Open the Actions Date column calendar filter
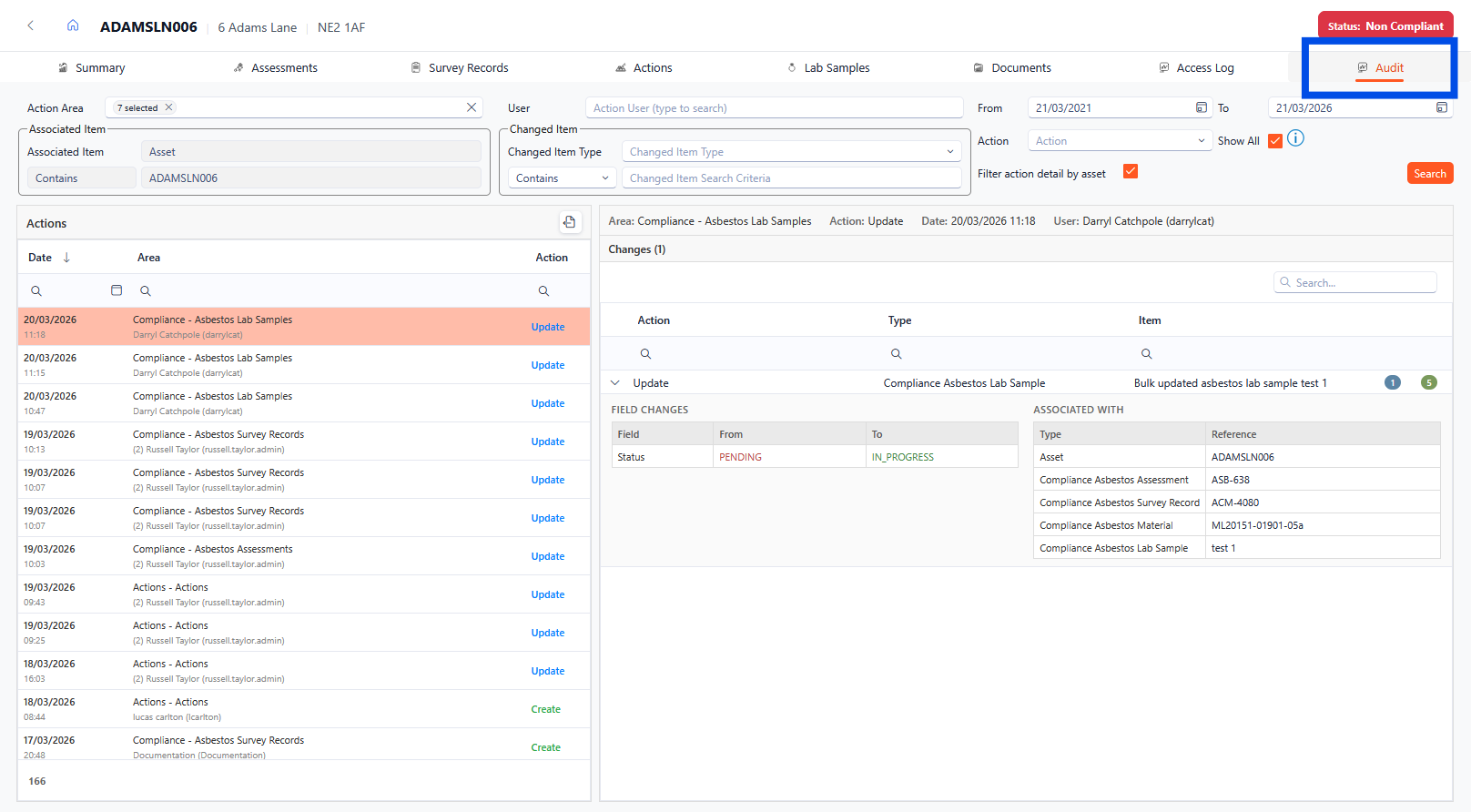The image size is (1471, 812). [x=117, y=290]
